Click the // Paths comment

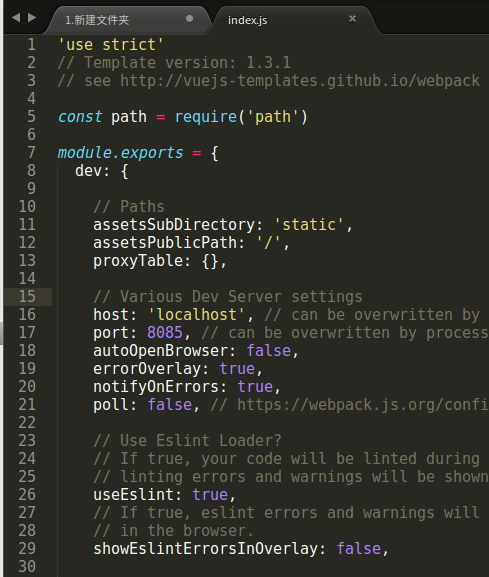(129, 206)
